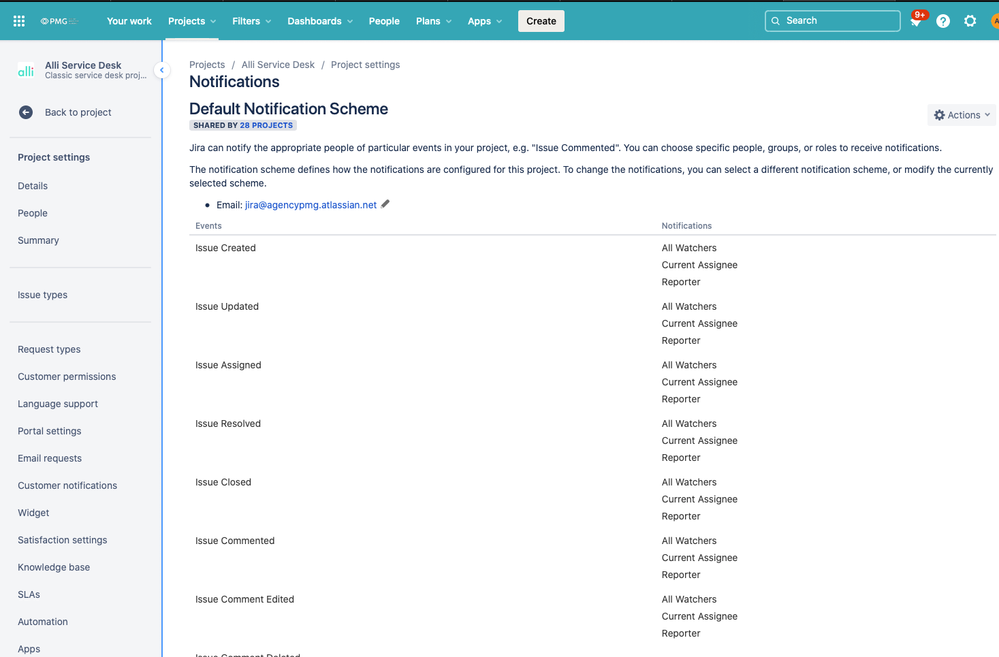Open Alli Service Desk breadcrumb link
Viewport: 999px width, 657px height.
click(278, 64)
